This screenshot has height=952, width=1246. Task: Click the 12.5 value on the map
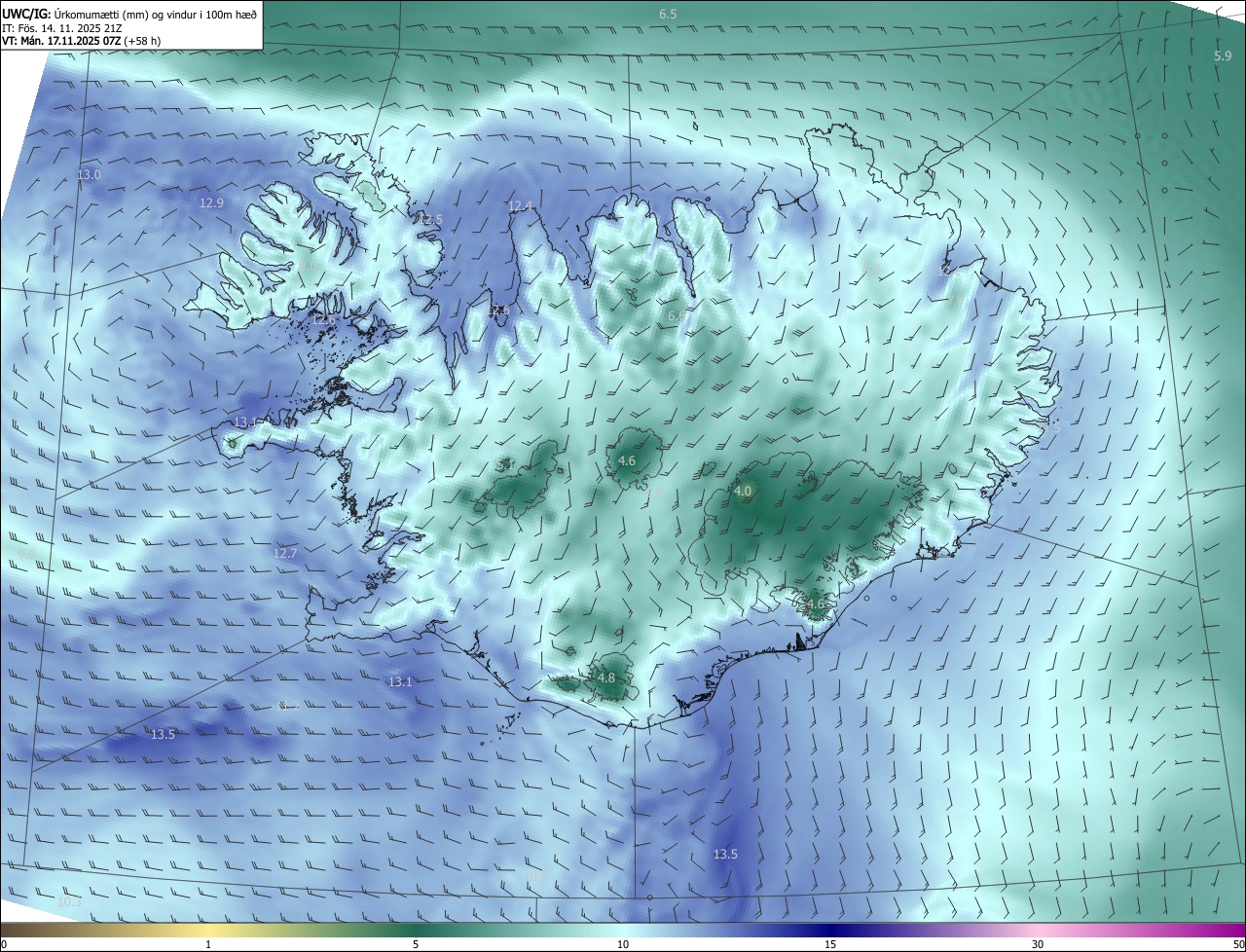click(x=430, y=220)
